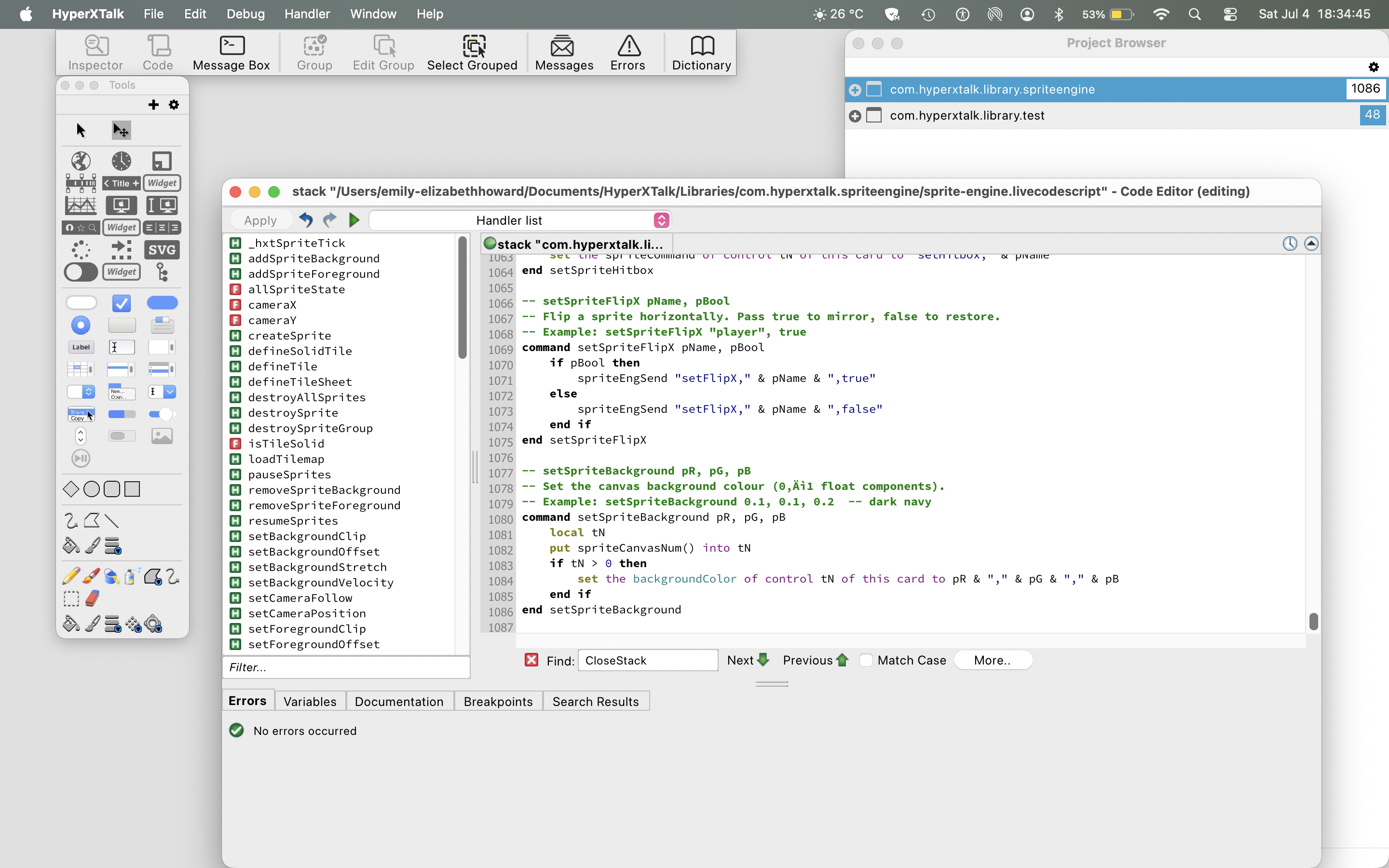The width and height of the screenshot is (1389, 868).
Task: Pick the combo box control in Tools
Action: coord(162,392)
